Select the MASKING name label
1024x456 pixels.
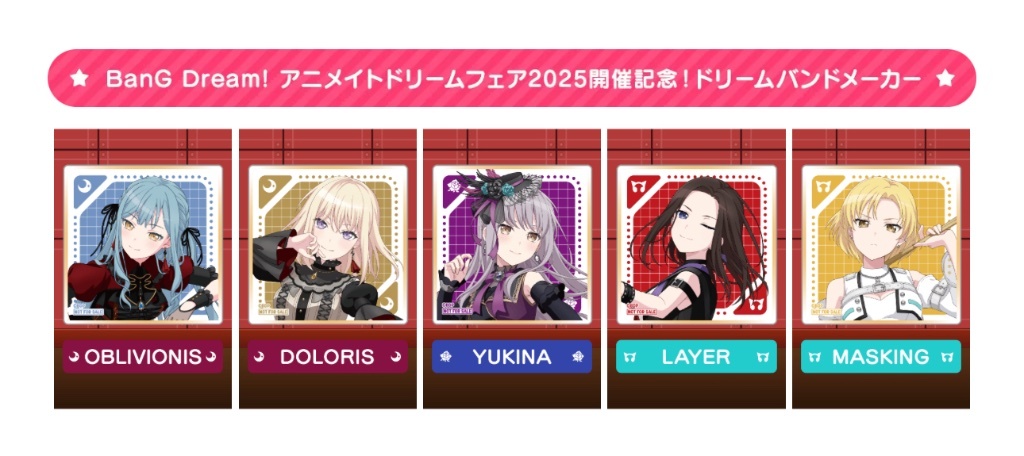880,357
